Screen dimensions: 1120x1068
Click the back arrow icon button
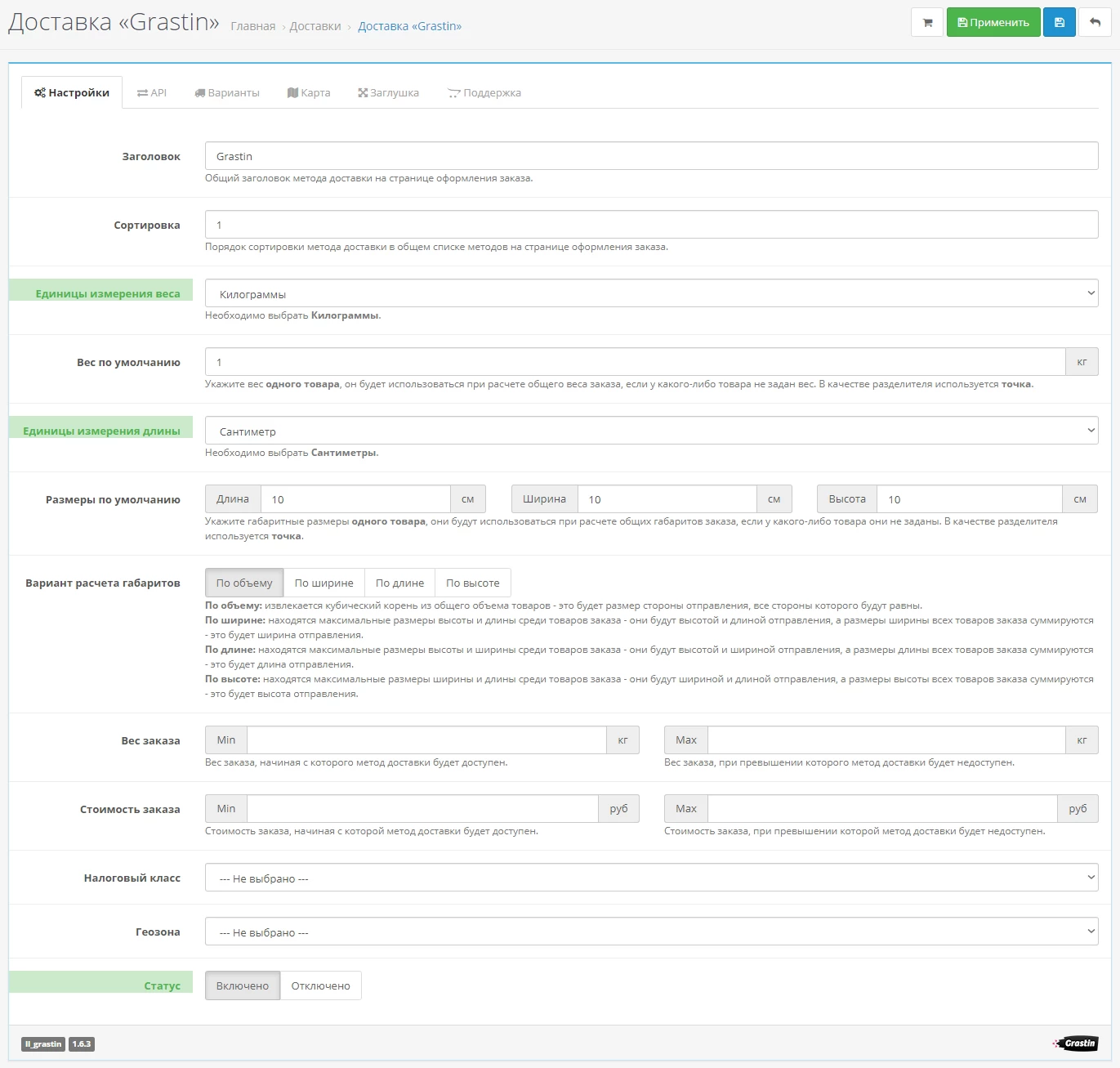1095,22
